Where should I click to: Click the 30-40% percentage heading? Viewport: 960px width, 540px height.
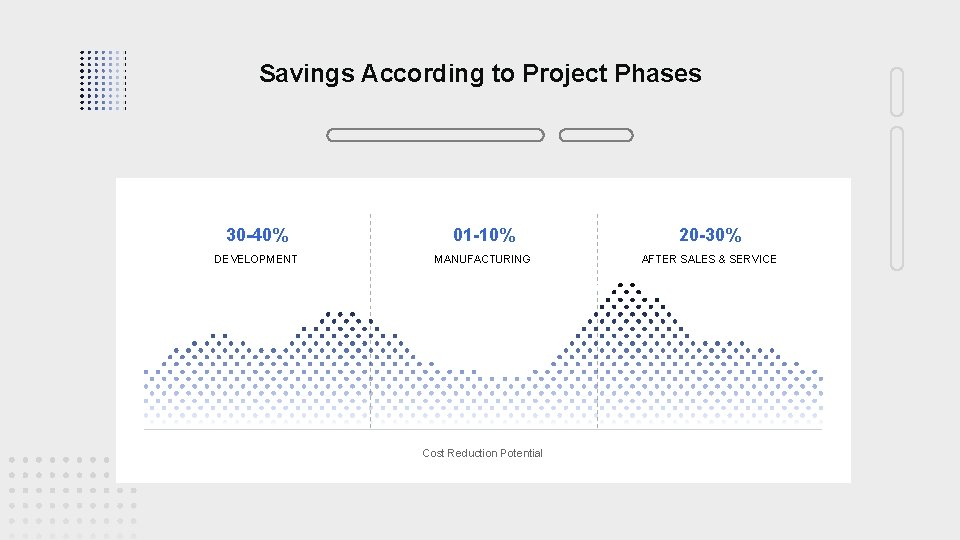click(257, 235)
